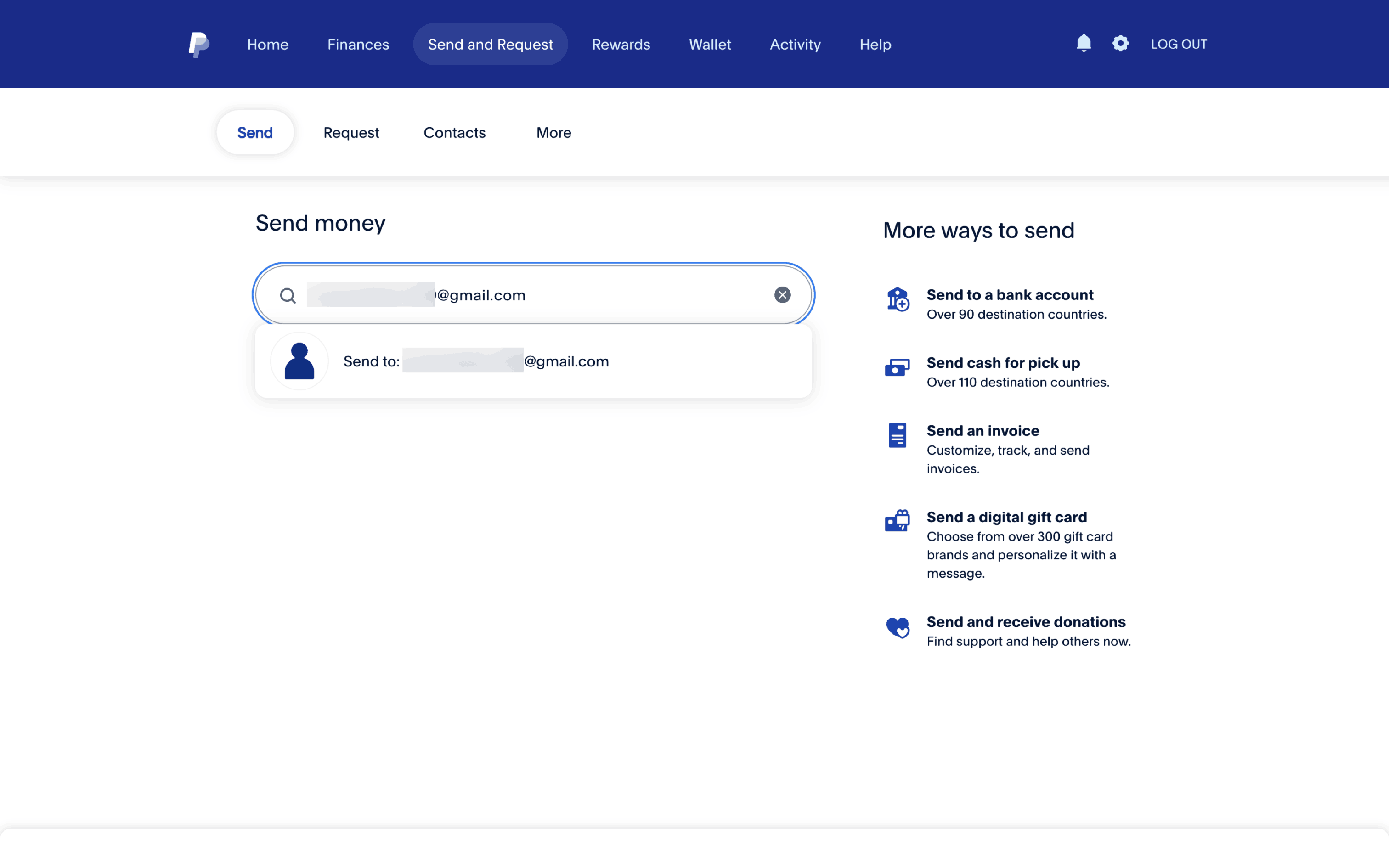Click the cash pick up icon
The image size is (1389, 868).
coord(897,367)
